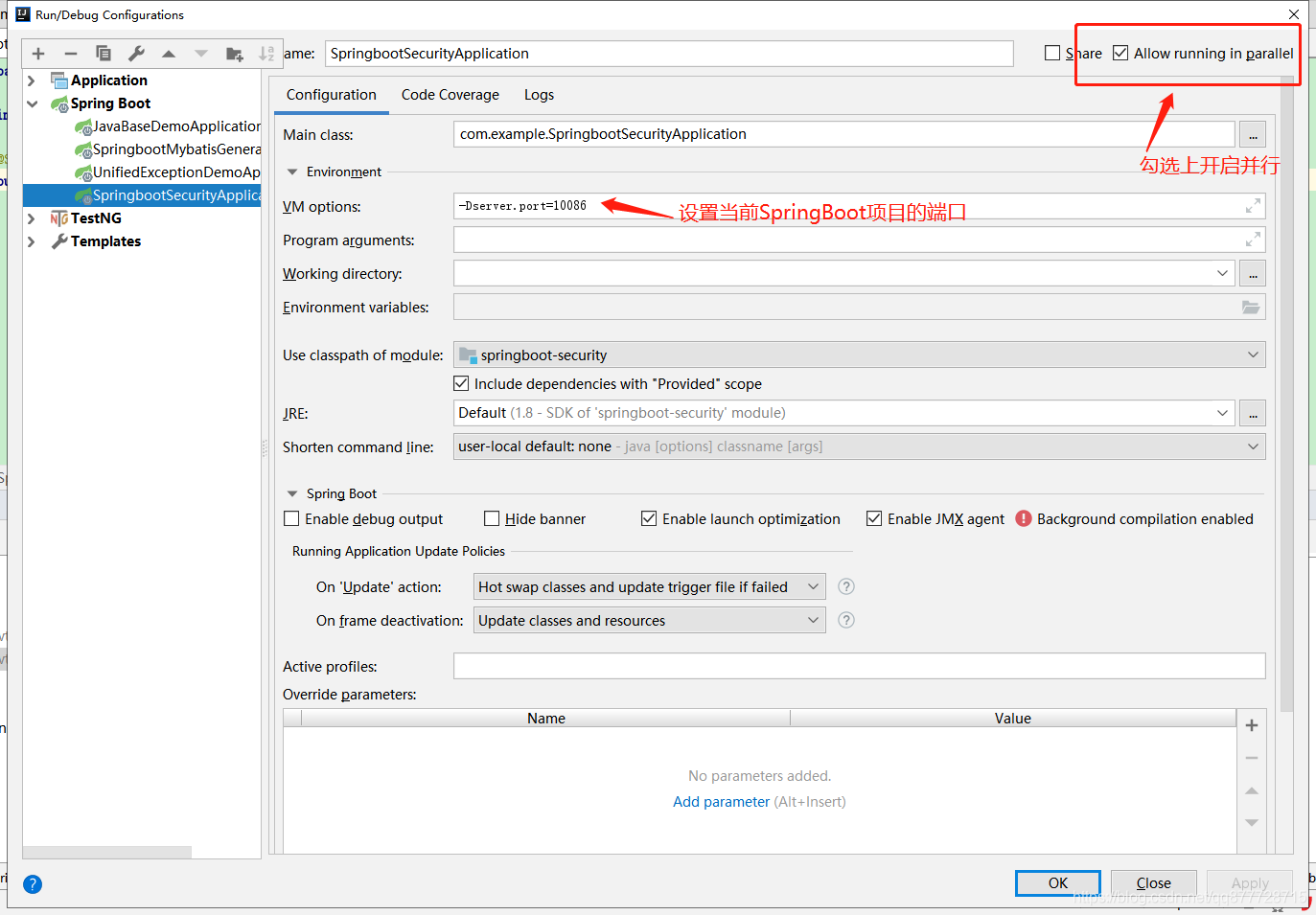
Task: Click Background compilation enabled warning icon
Action: (1024, 518)
